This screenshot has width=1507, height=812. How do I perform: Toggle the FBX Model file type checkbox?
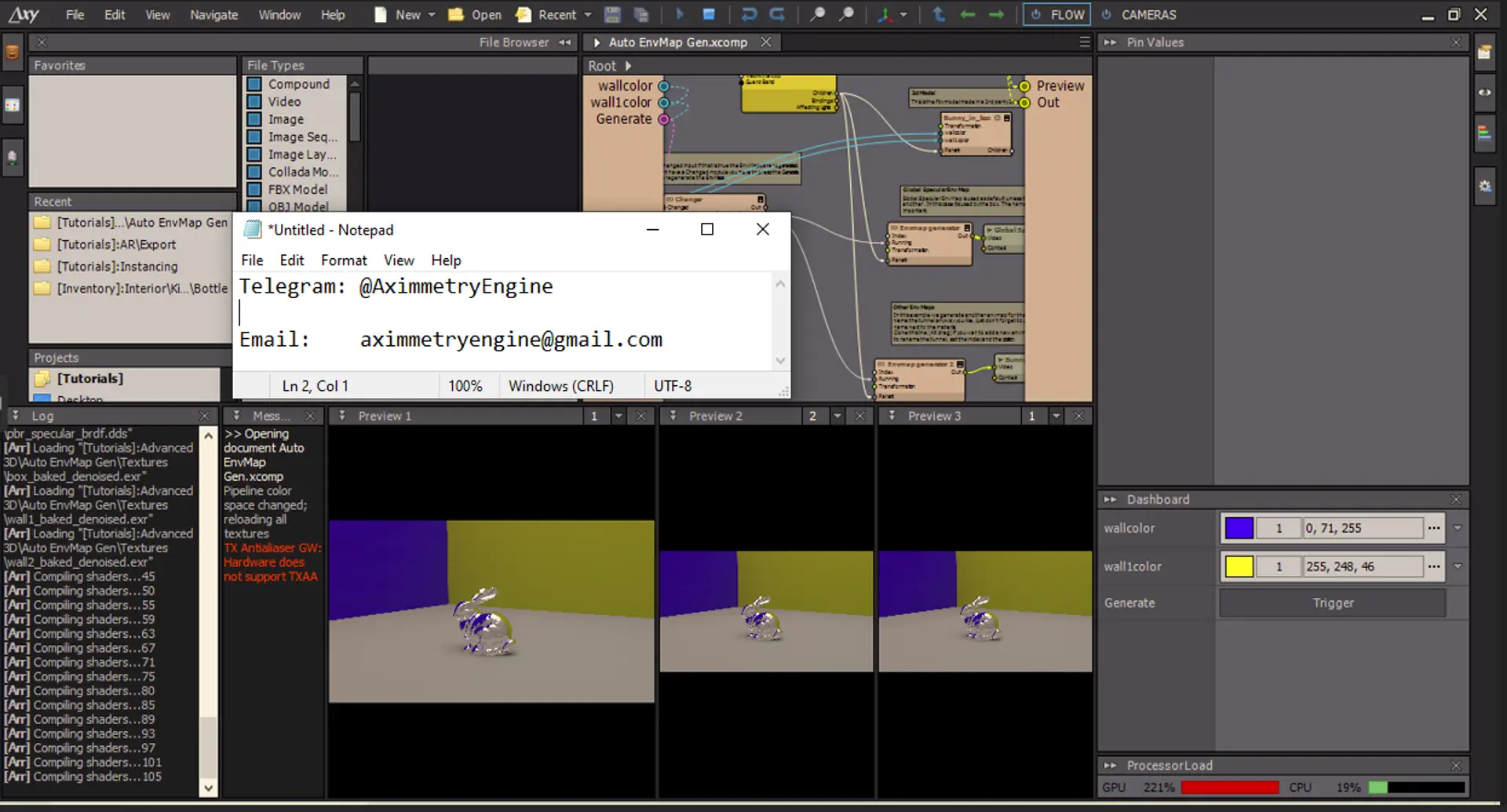(x=254, y=190)
